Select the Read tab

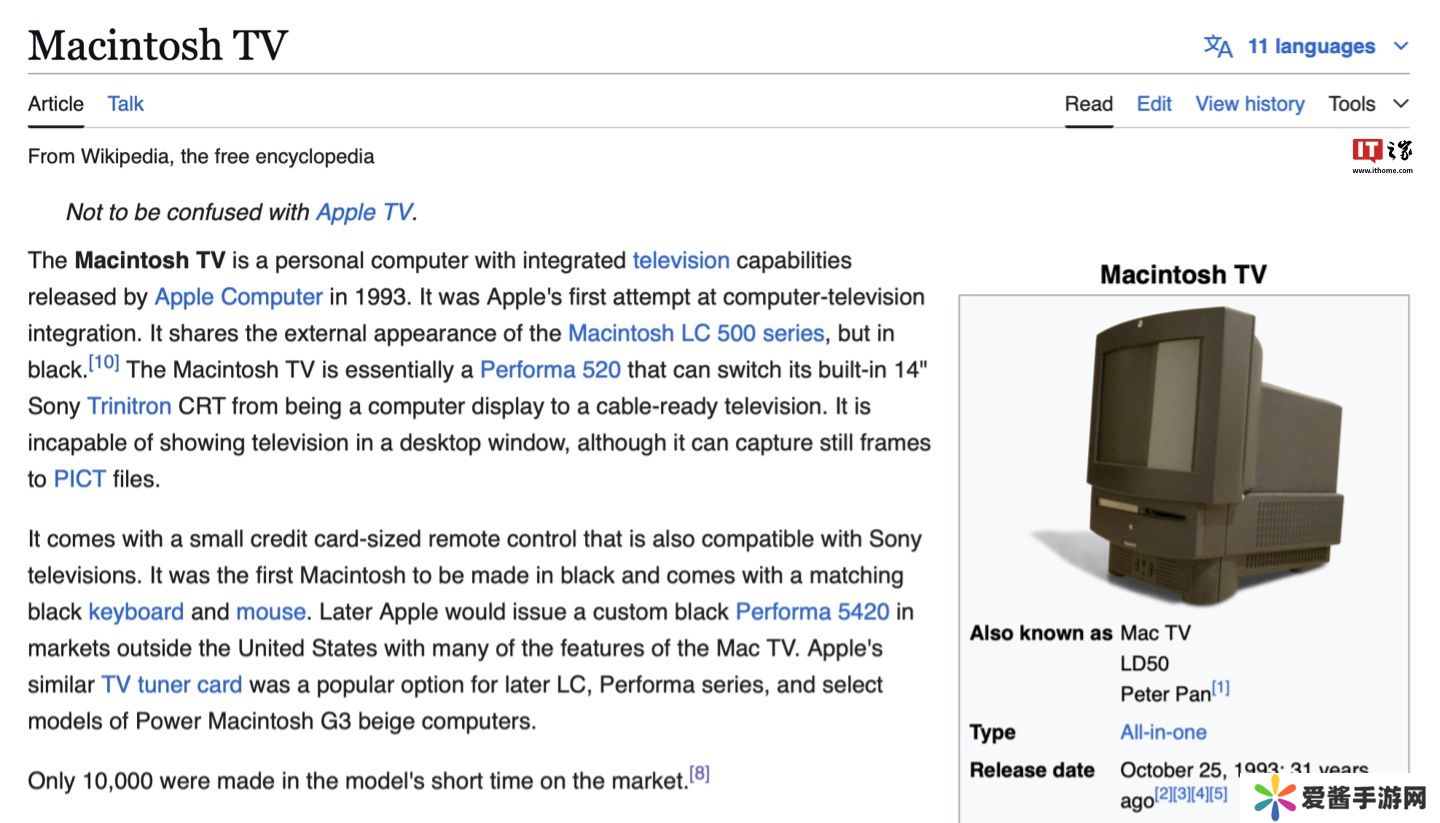pos(1088,104)
